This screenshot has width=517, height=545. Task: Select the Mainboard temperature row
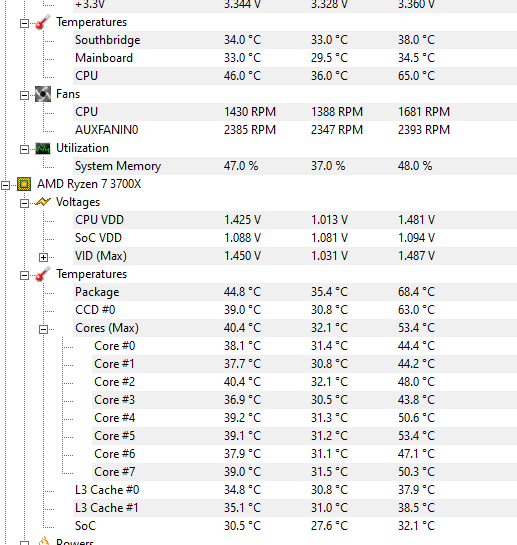click(x=295, y=58)
